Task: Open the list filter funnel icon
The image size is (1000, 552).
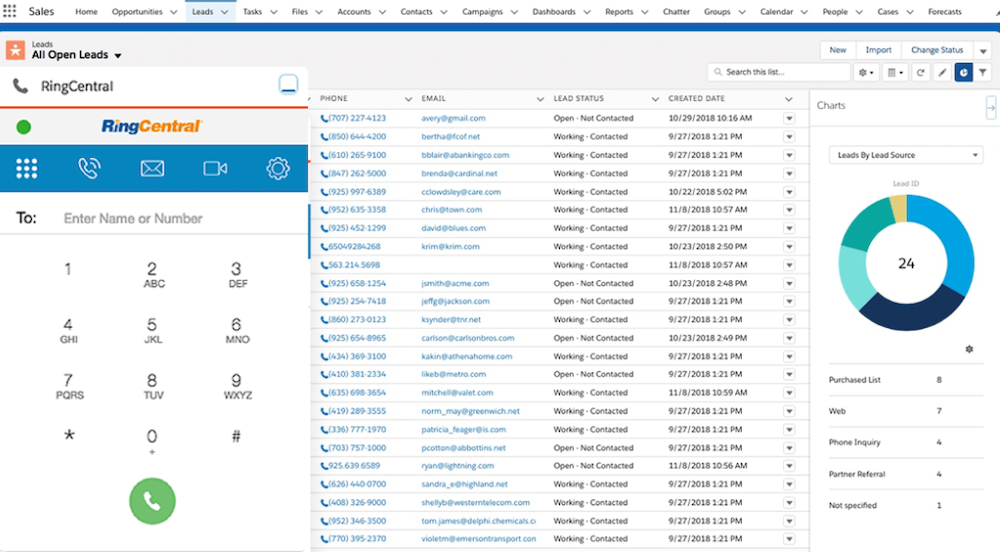Action: pos(983,72)
